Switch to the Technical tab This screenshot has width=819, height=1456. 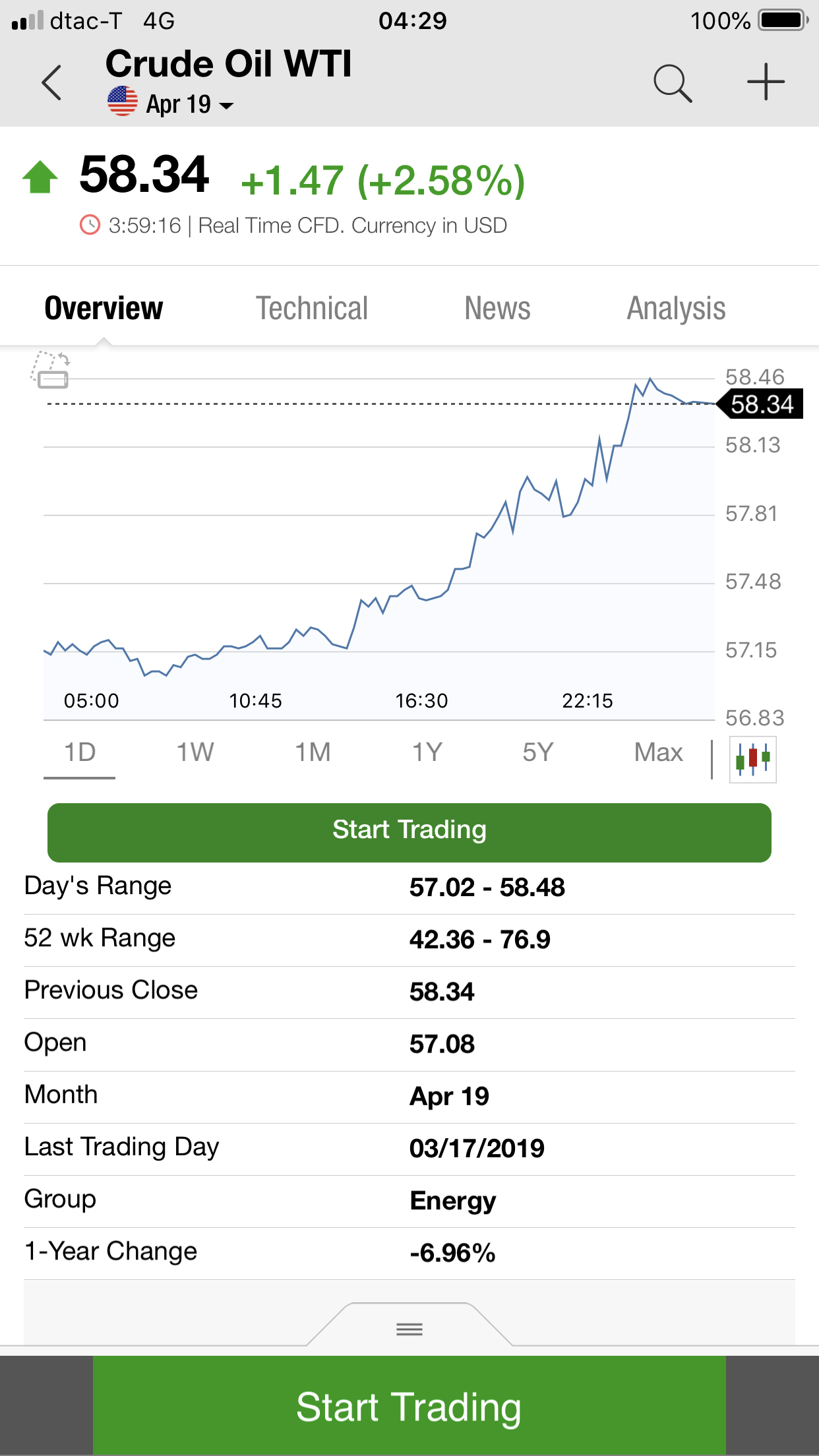(x=312, y=308)
